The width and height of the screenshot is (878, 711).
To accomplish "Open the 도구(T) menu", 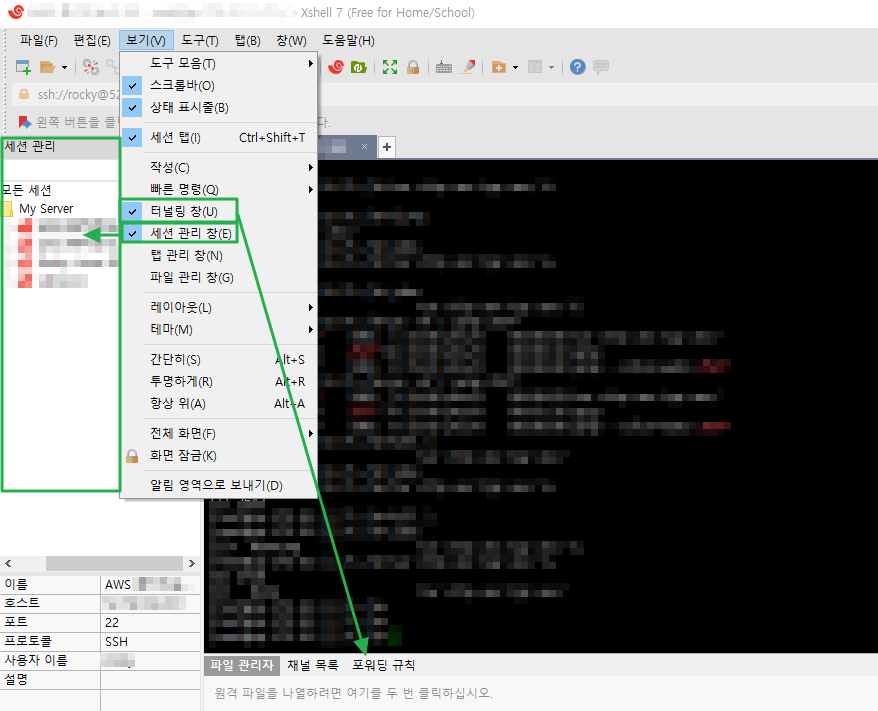I will (200, 40).
